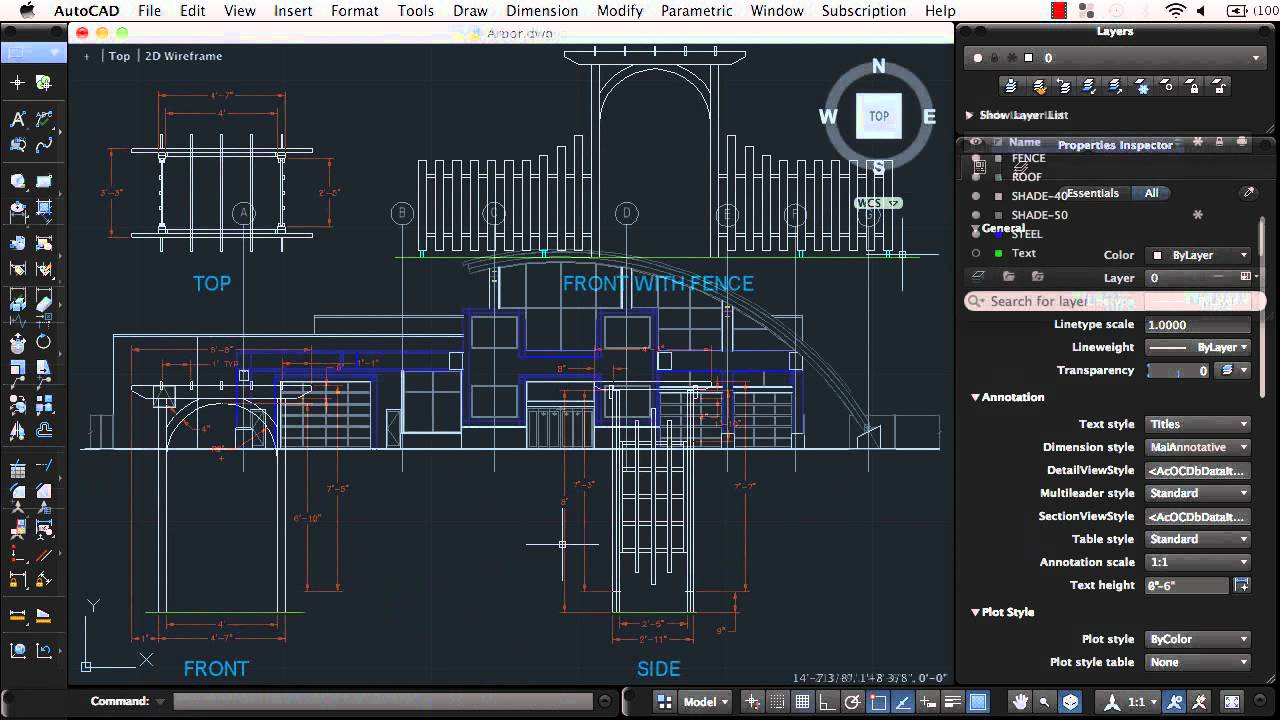The height and width of the screenshot is (720, 1280).
Task: Click the TOP face of the ViewCube
Action: click(879, 116)
